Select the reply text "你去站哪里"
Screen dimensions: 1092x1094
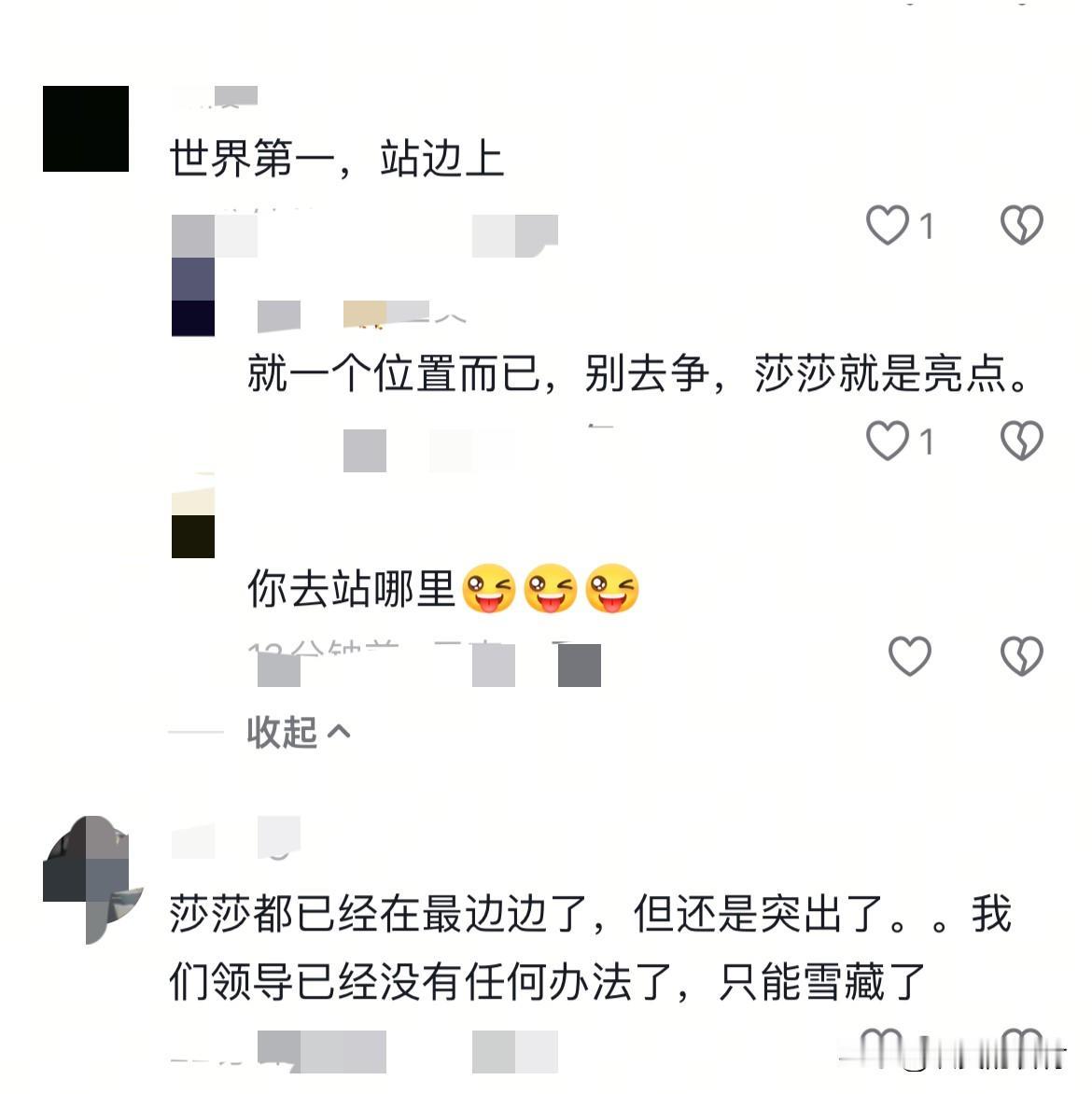pos(351,589)
